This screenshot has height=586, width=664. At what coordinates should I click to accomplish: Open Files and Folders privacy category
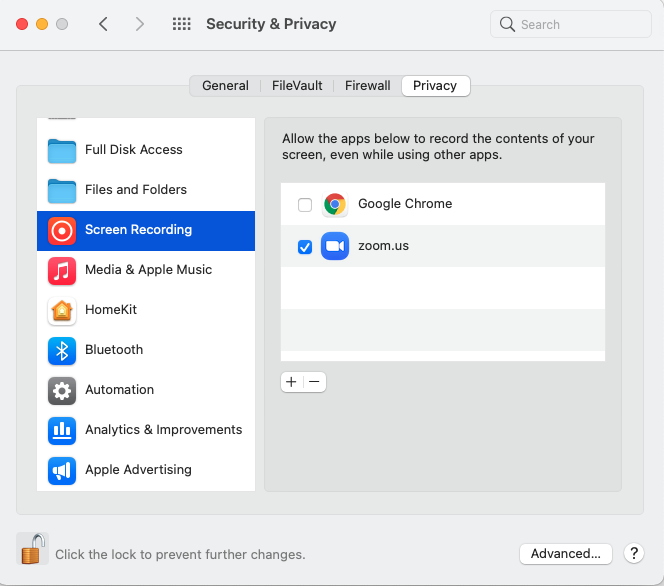pyautogui.click(x=135, y=190)
